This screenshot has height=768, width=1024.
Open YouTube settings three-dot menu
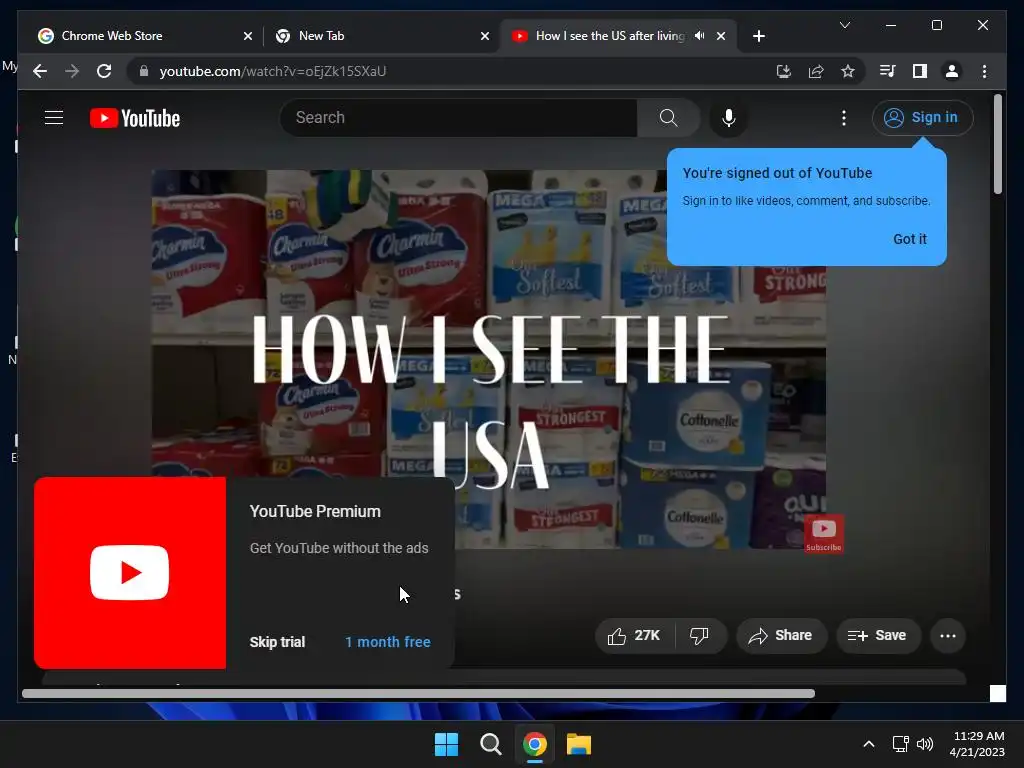click(x=844, y=118)
